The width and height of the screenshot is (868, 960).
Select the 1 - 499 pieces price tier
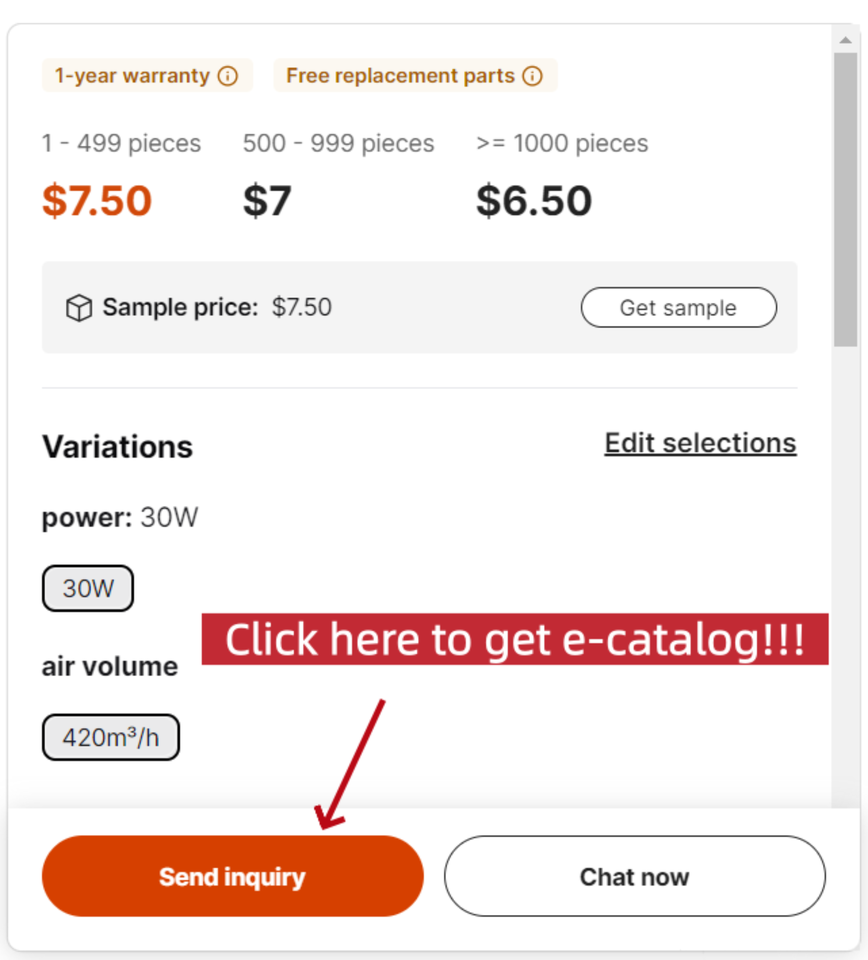121,144
